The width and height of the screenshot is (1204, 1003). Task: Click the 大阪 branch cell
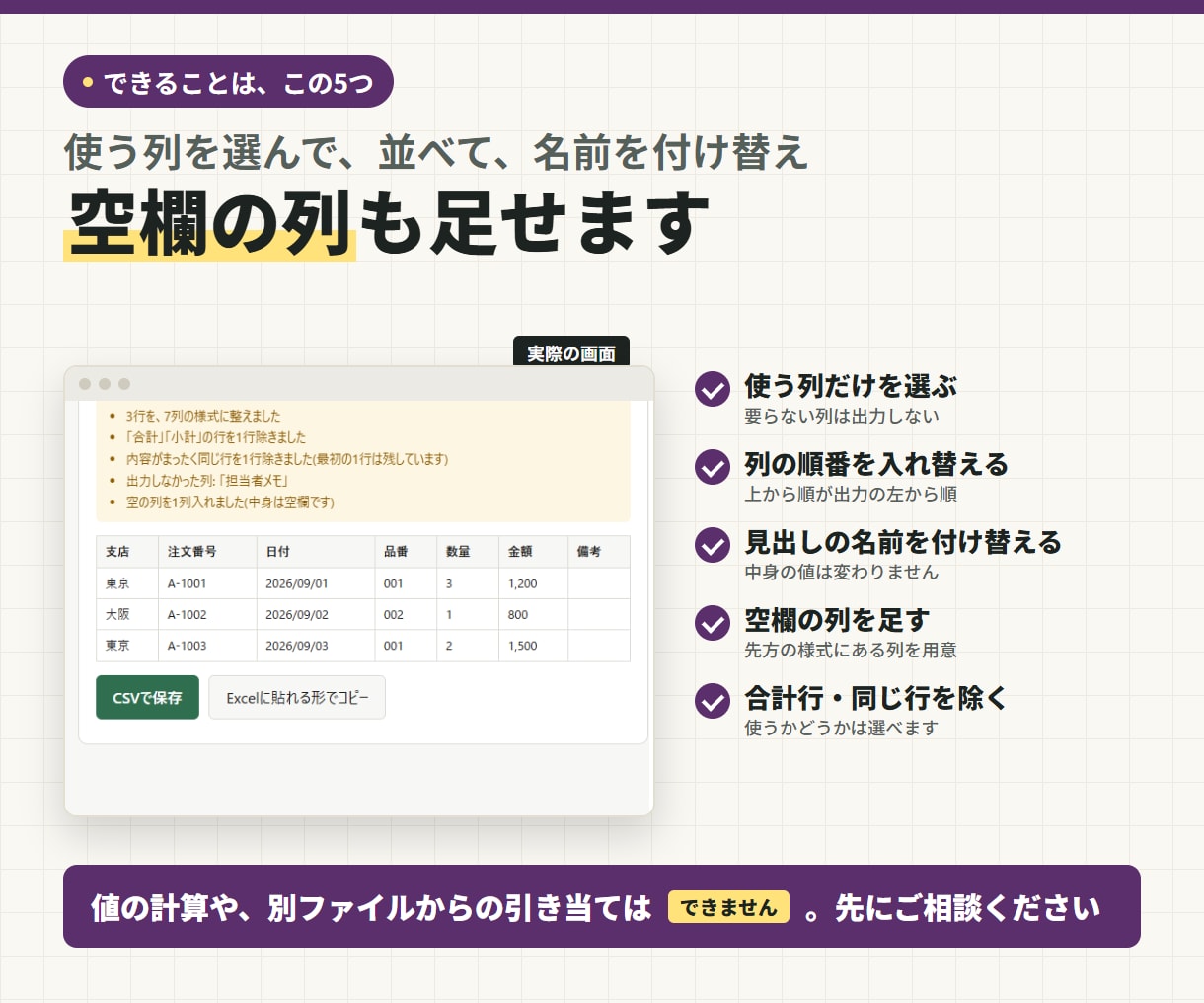coord(127,614)
